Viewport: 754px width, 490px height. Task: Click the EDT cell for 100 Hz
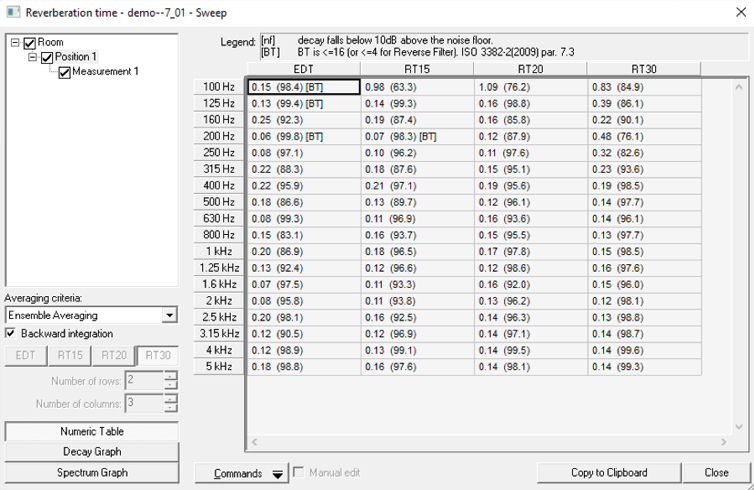303,87
